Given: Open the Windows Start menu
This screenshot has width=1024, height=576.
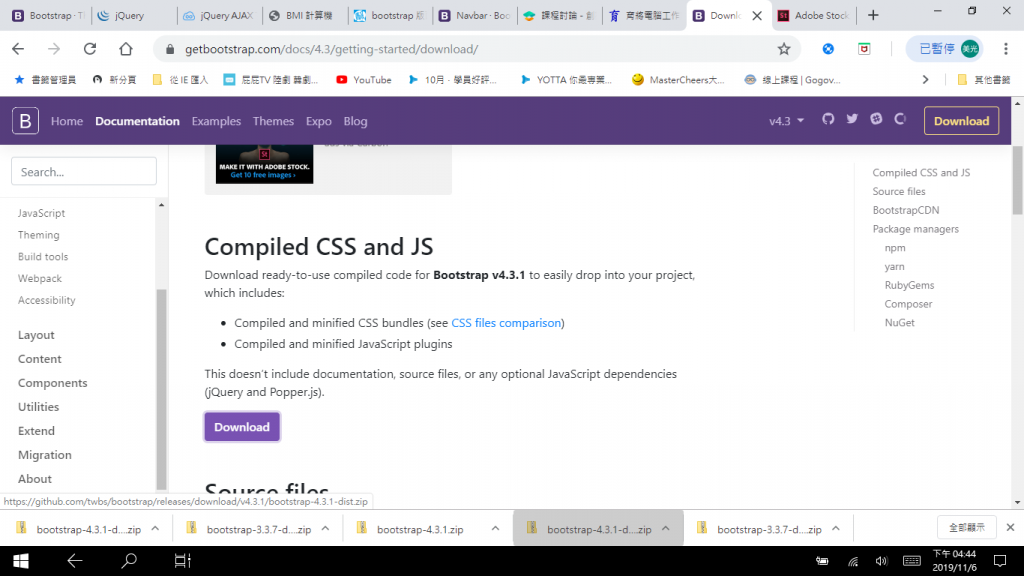Looking at the screenshot, I should pos(20,561).
